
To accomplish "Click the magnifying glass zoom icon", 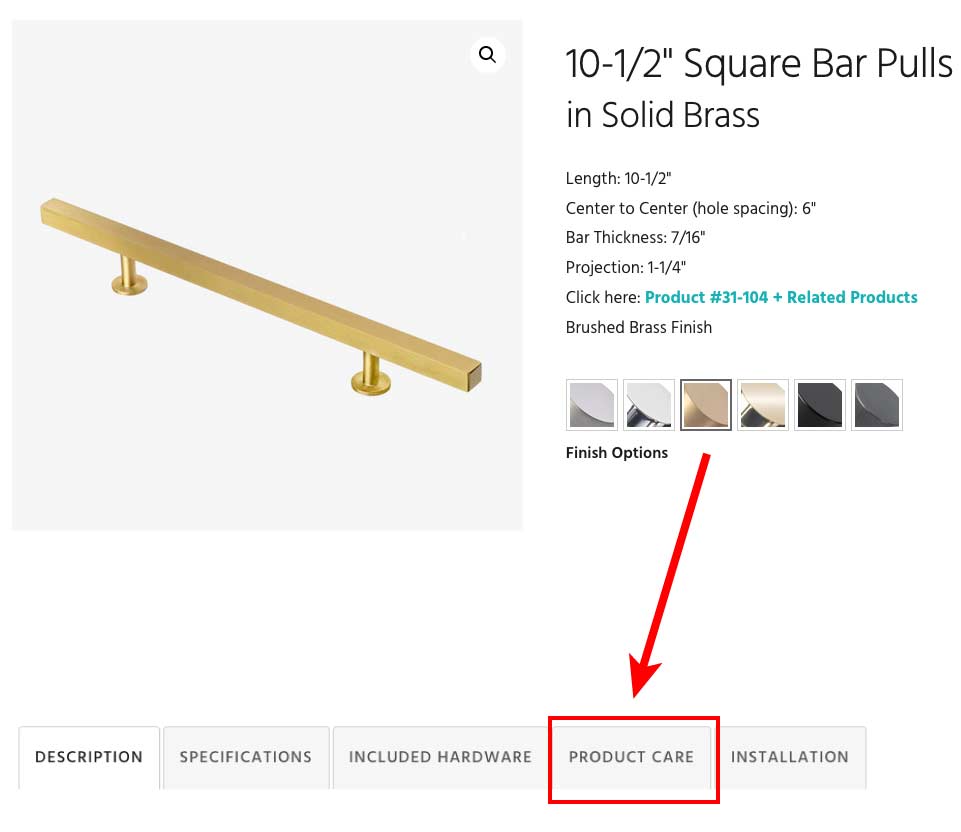I will coord(487,55).
